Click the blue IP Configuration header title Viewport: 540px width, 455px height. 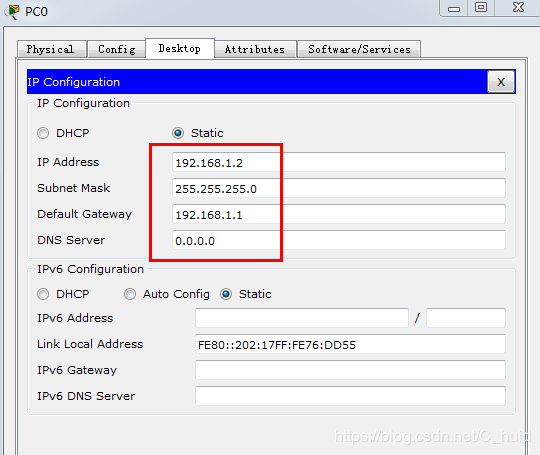click(73, 82)
